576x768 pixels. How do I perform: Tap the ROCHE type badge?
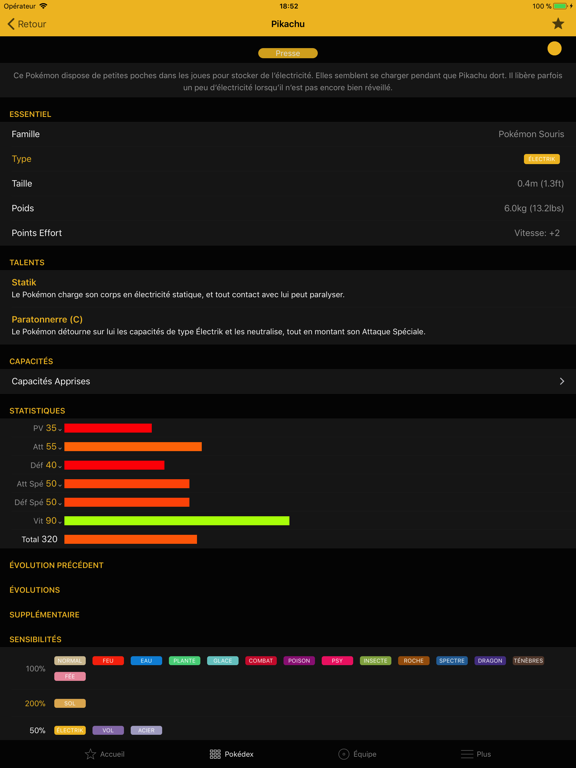coord(414,661)
